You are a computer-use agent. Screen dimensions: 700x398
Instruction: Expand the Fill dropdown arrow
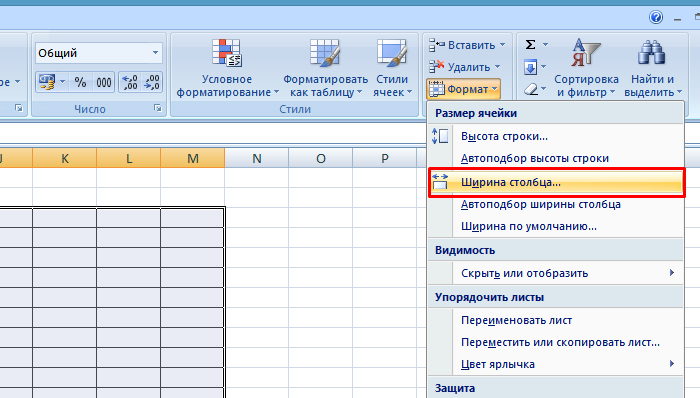pyautogui.click(x=543, y=67)
